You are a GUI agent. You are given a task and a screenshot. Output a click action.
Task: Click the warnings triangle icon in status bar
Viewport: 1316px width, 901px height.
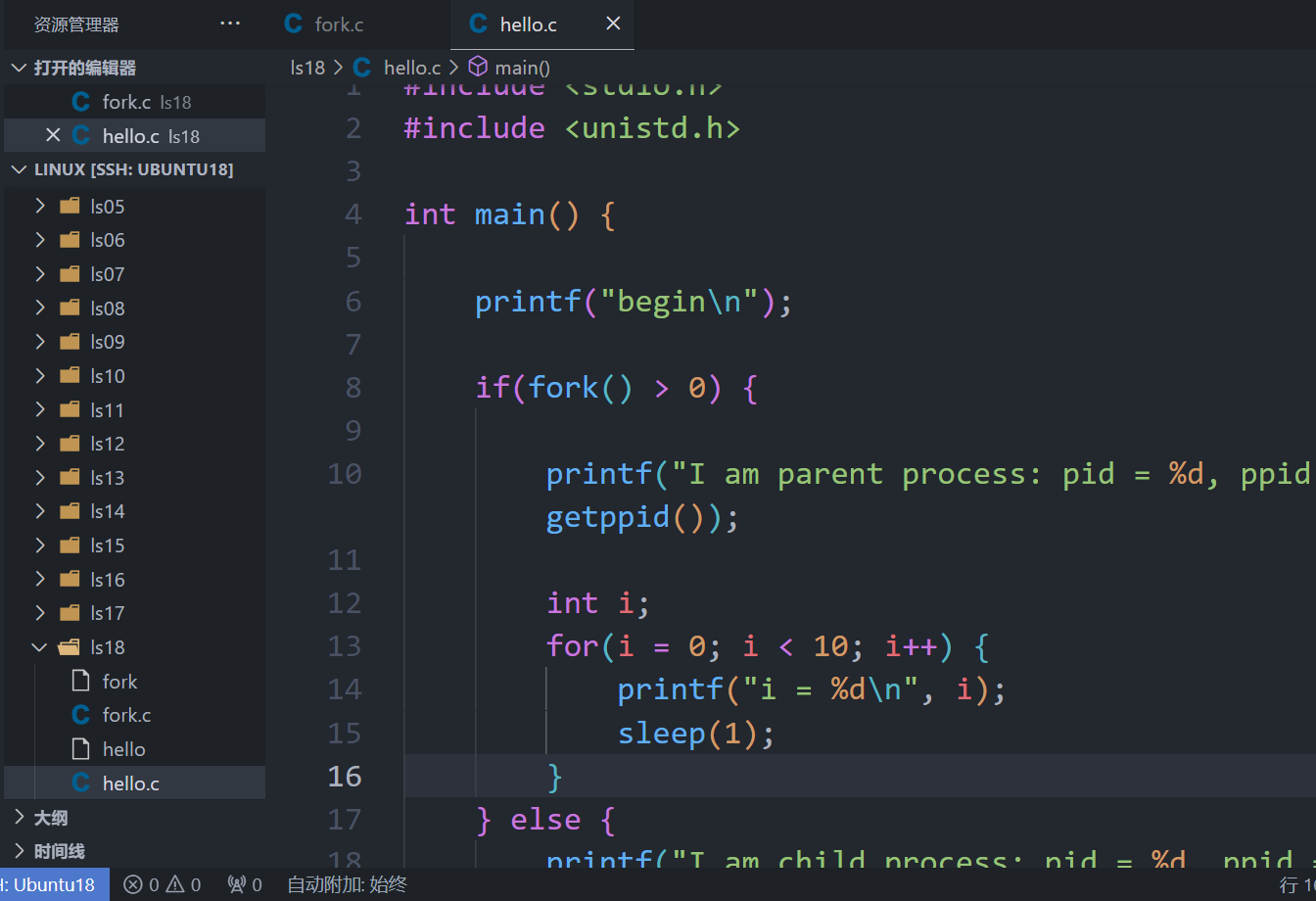point(175,884)
